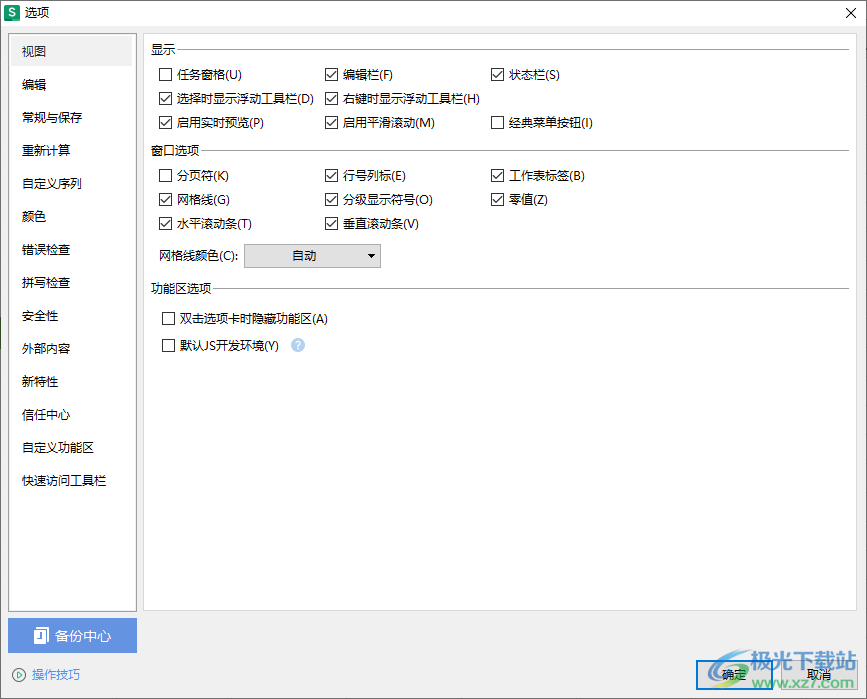Open the 操作技巧 link
Viewport: 867px width, 699px height.
56,675
